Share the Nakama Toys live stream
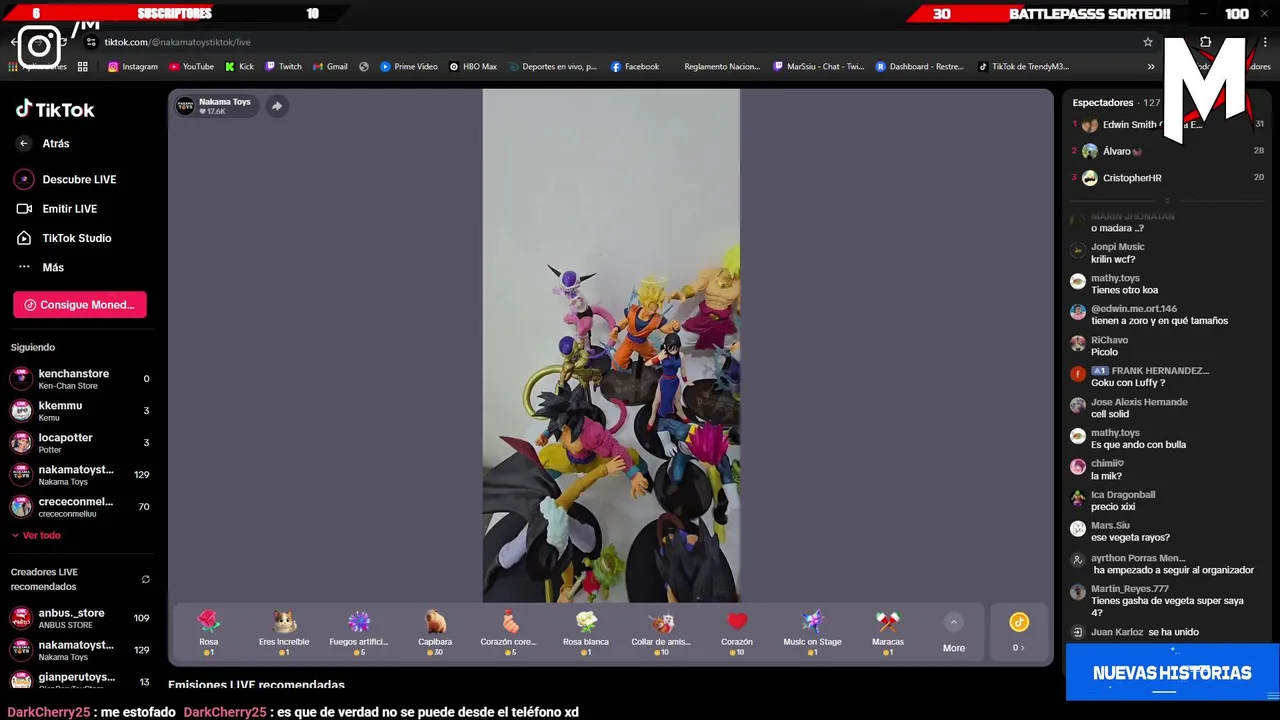 (x=277, y=106)
